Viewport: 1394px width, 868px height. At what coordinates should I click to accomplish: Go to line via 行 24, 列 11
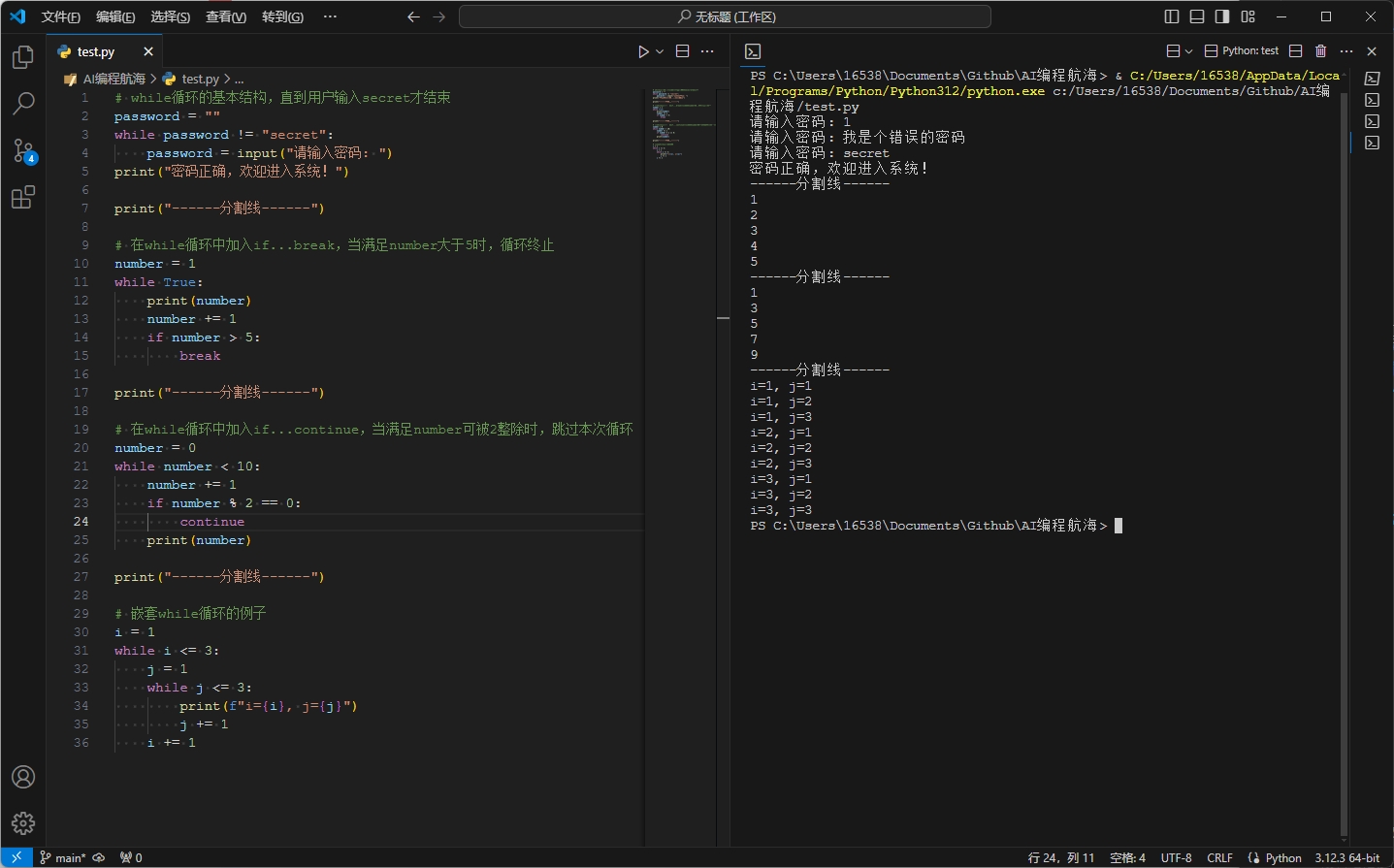1061,857
